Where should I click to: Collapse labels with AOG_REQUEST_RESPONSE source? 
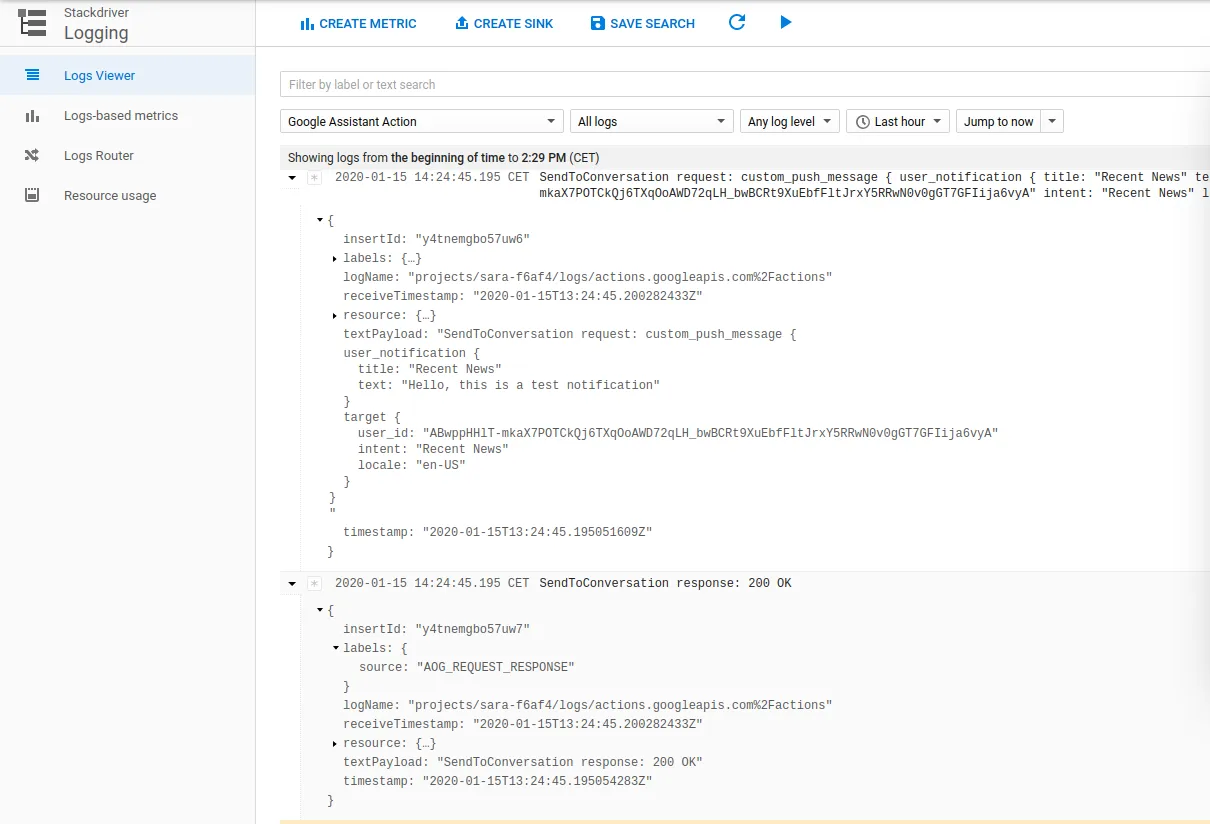[x=336, y=648]
